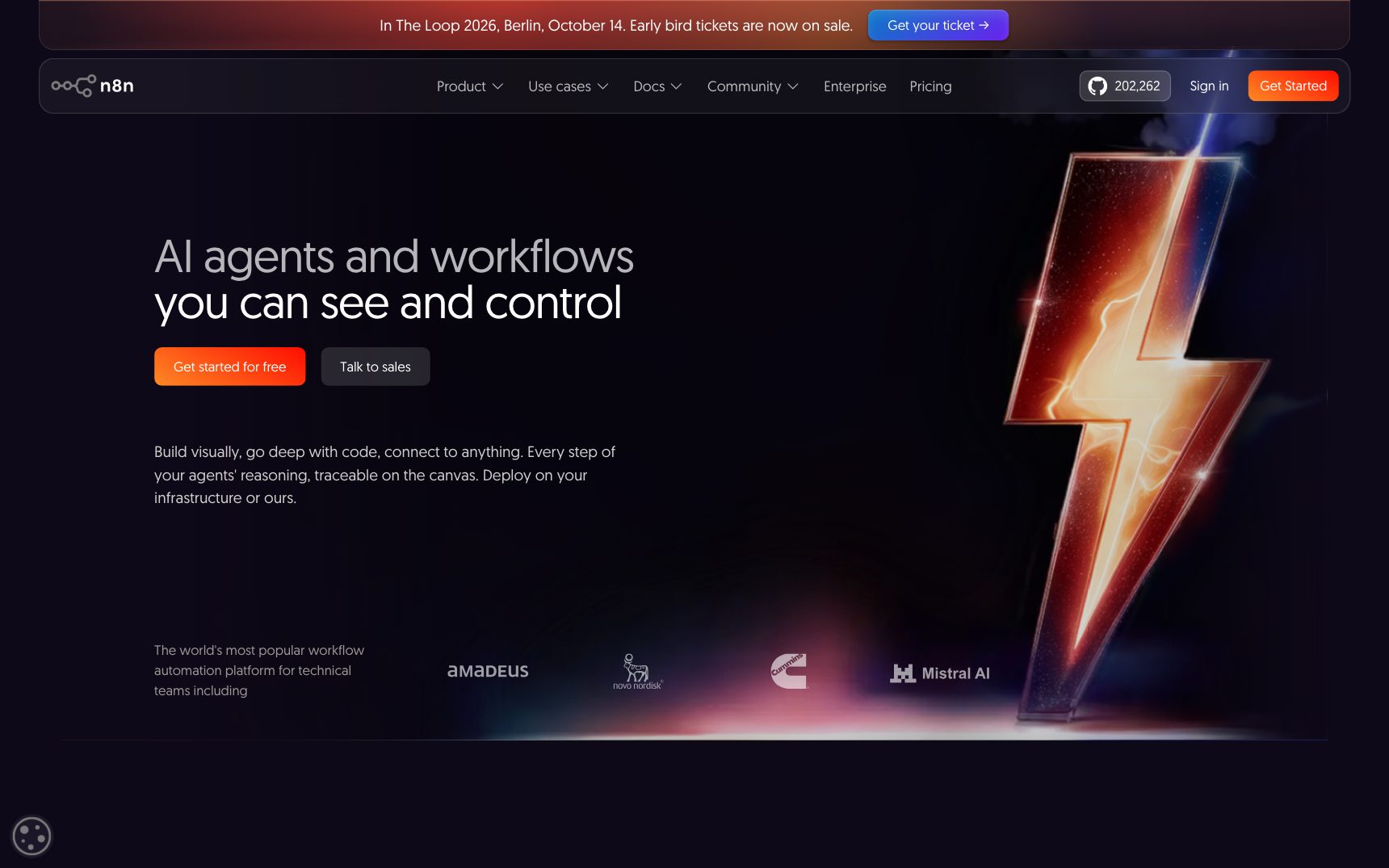Click the Amadeus logo
The height and width of the screenshot is (868, 1389).
point(488,671)
